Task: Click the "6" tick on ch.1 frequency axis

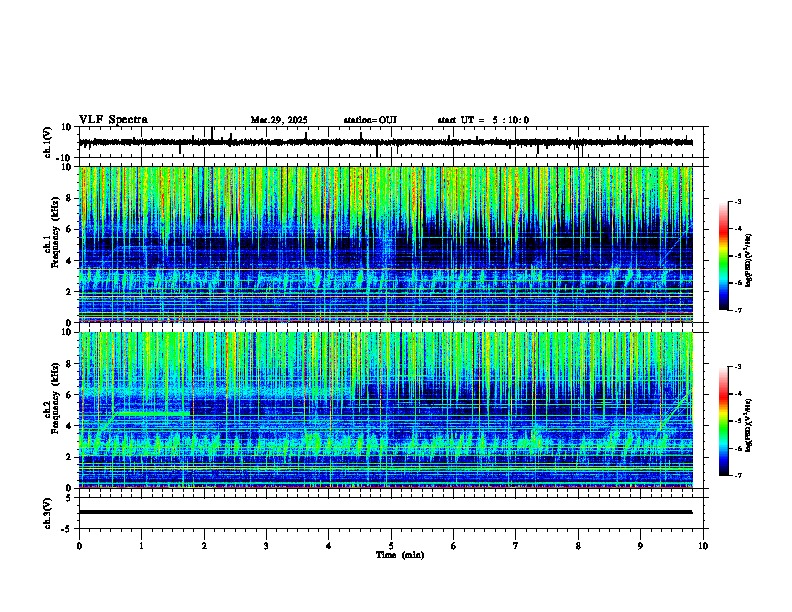Action: [70, 229]
